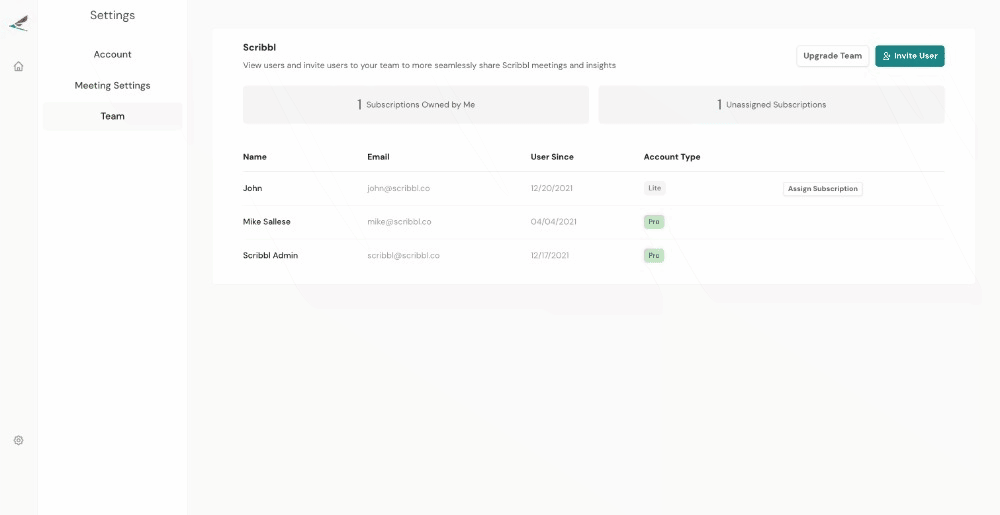Click the Lite badge for John
The image size is (1000, 515).
tap(654, 188)
